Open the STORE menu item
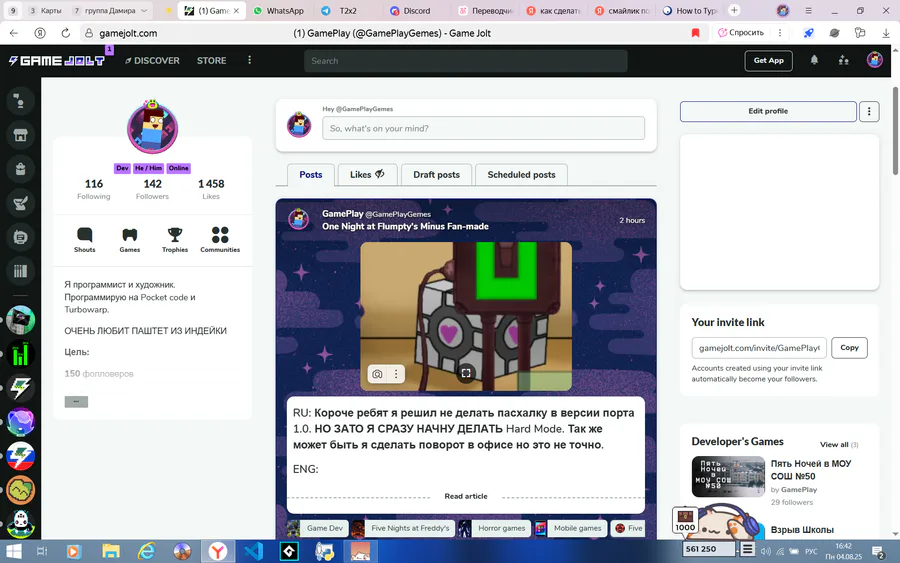Screen dimensions: 900x563 click(211, 60)
